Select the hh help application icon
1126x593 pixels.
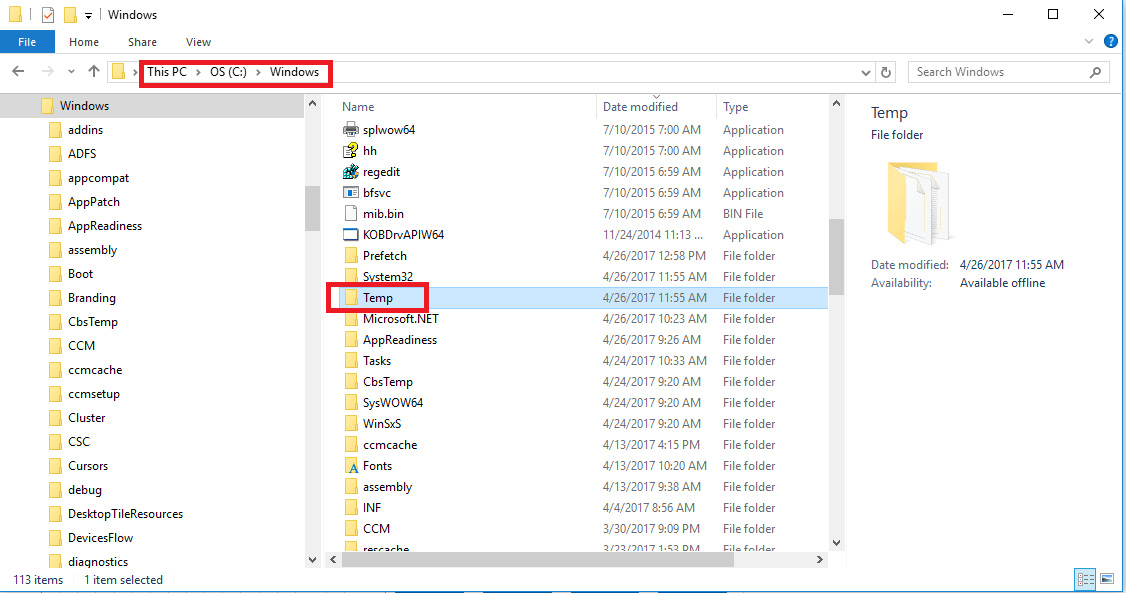[x=350, y=151]
